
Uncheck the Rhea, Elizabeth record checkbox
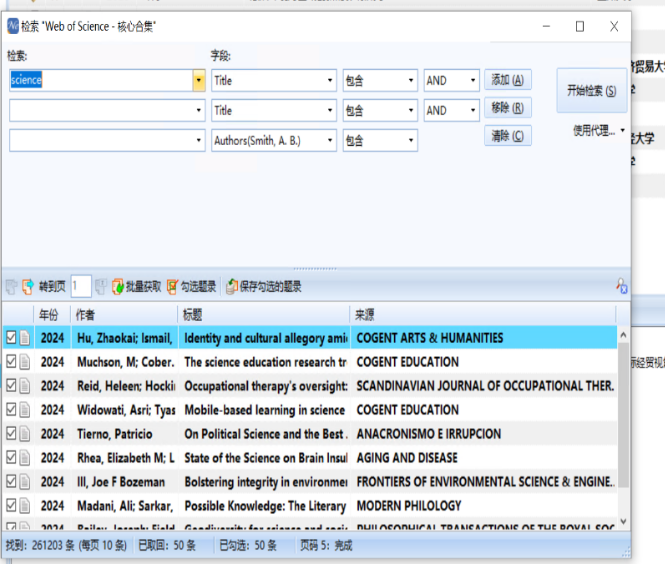pyautogui.click(x=11, y=458)
